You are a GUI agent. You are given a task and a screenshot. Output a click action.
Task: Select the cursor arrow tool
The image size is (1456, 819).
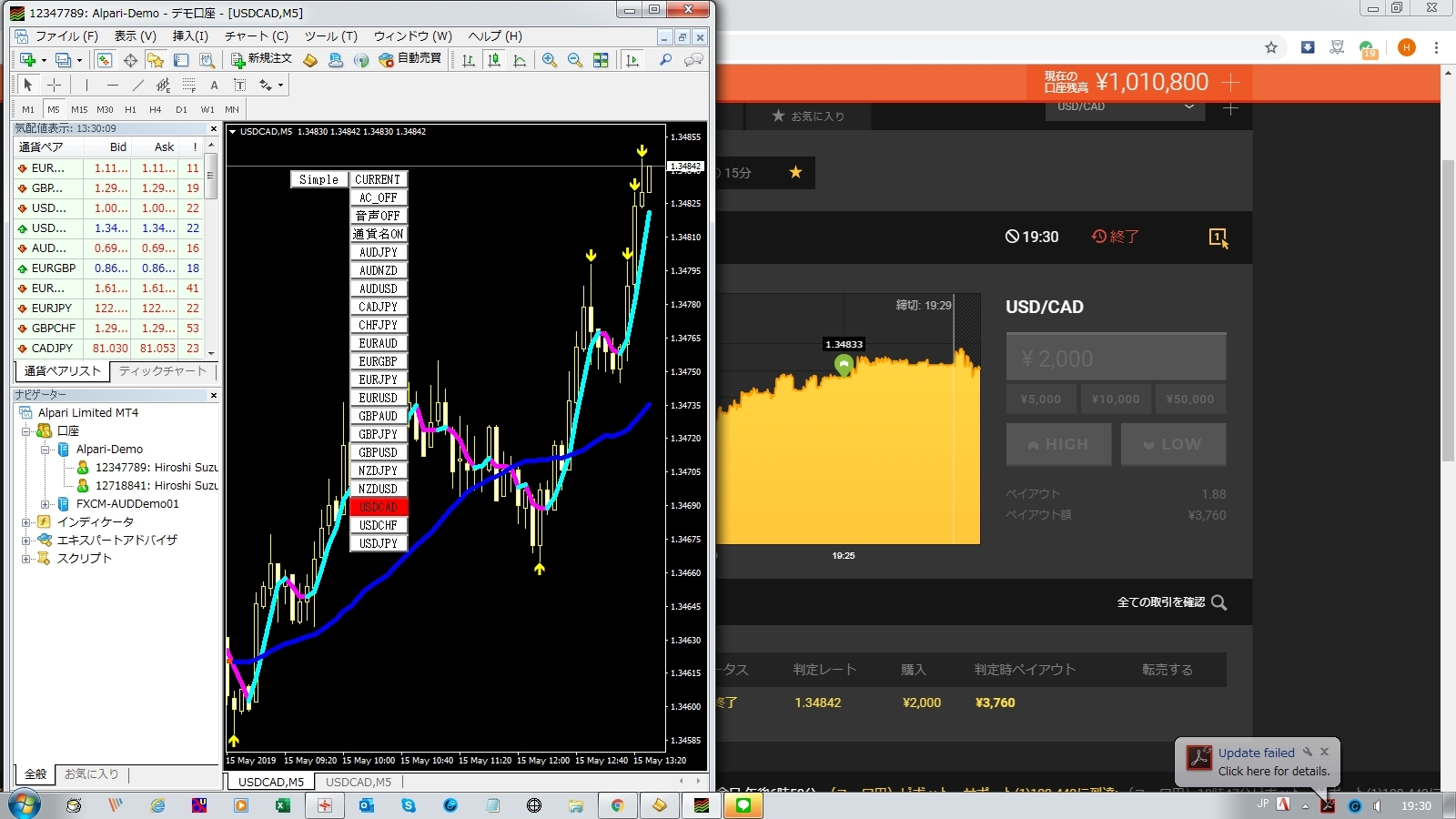(x=27, y=85)
